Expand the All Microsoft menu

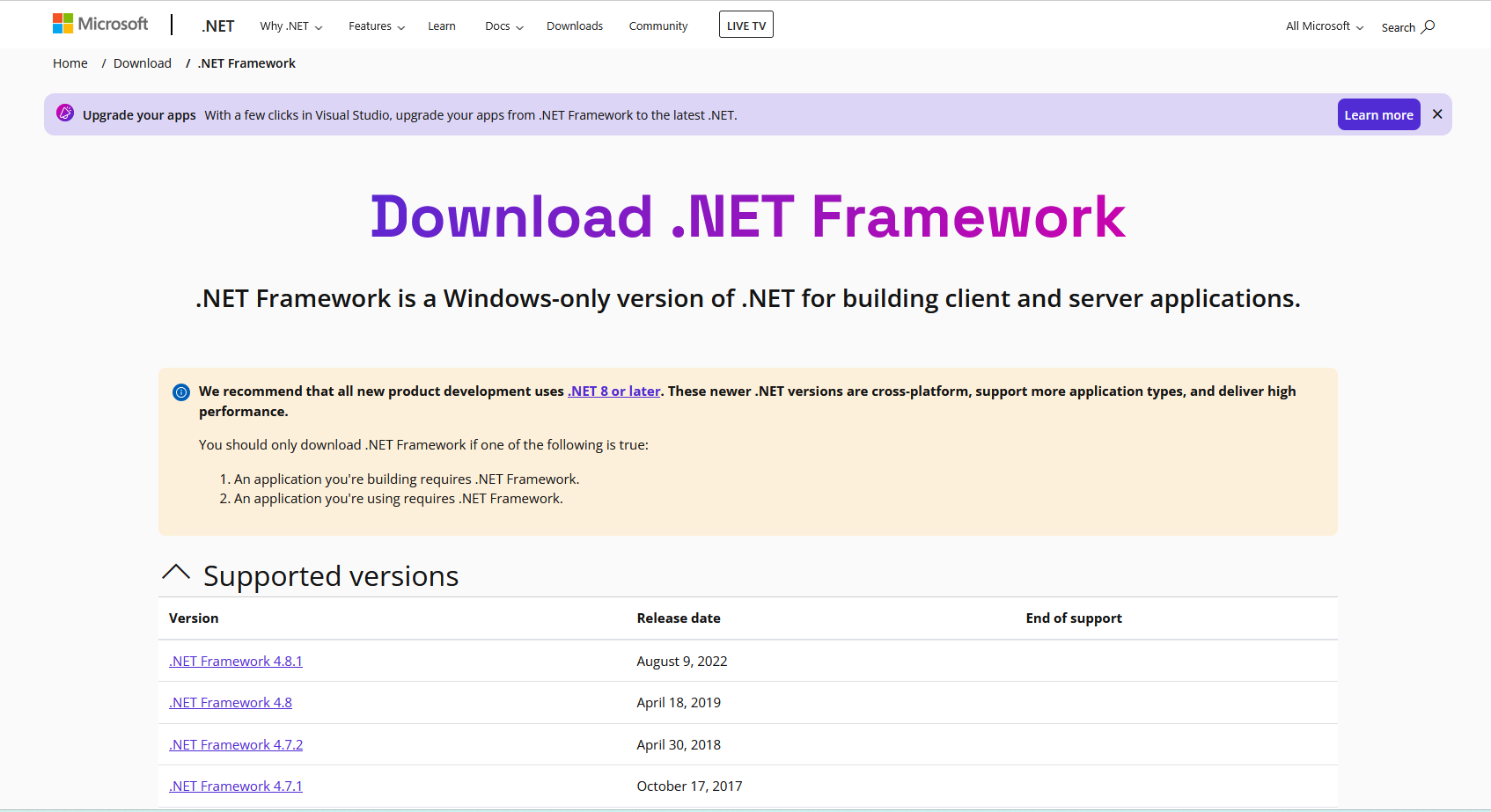(x=1325, y=26)
